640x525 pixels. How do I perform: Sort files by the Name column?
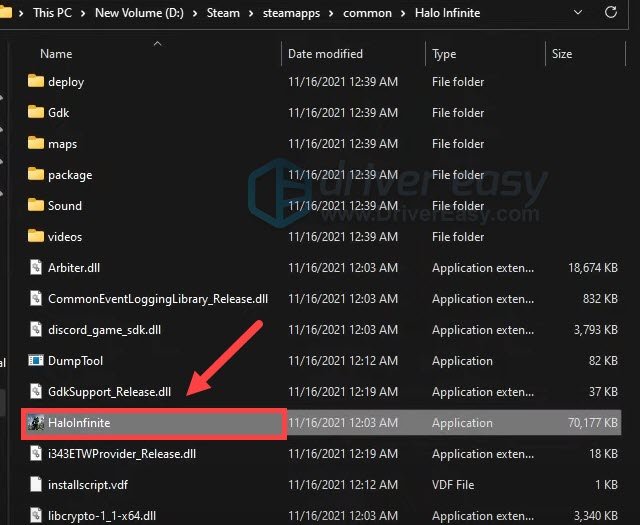pyautogui.click(x=56, y=54)
